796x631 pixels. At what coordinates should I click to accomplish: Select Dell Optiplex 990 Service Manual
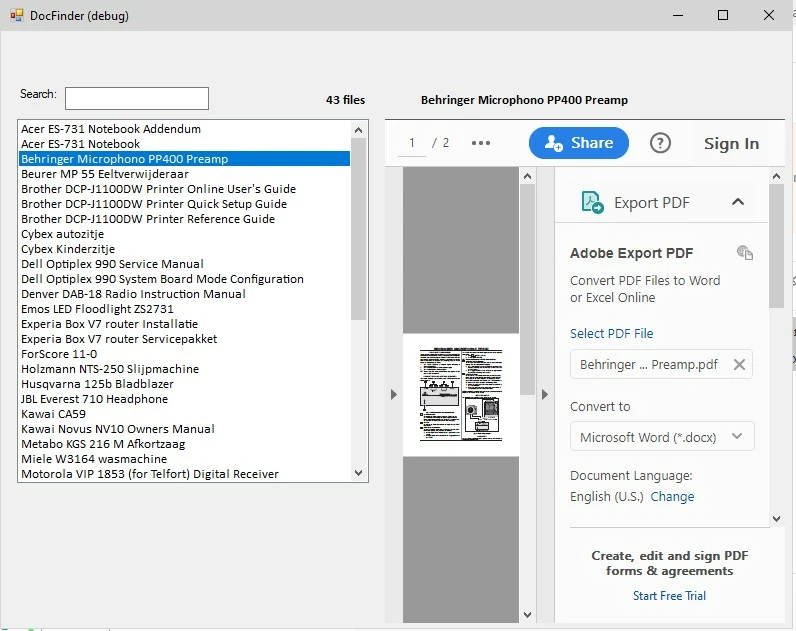pos(184,264)
